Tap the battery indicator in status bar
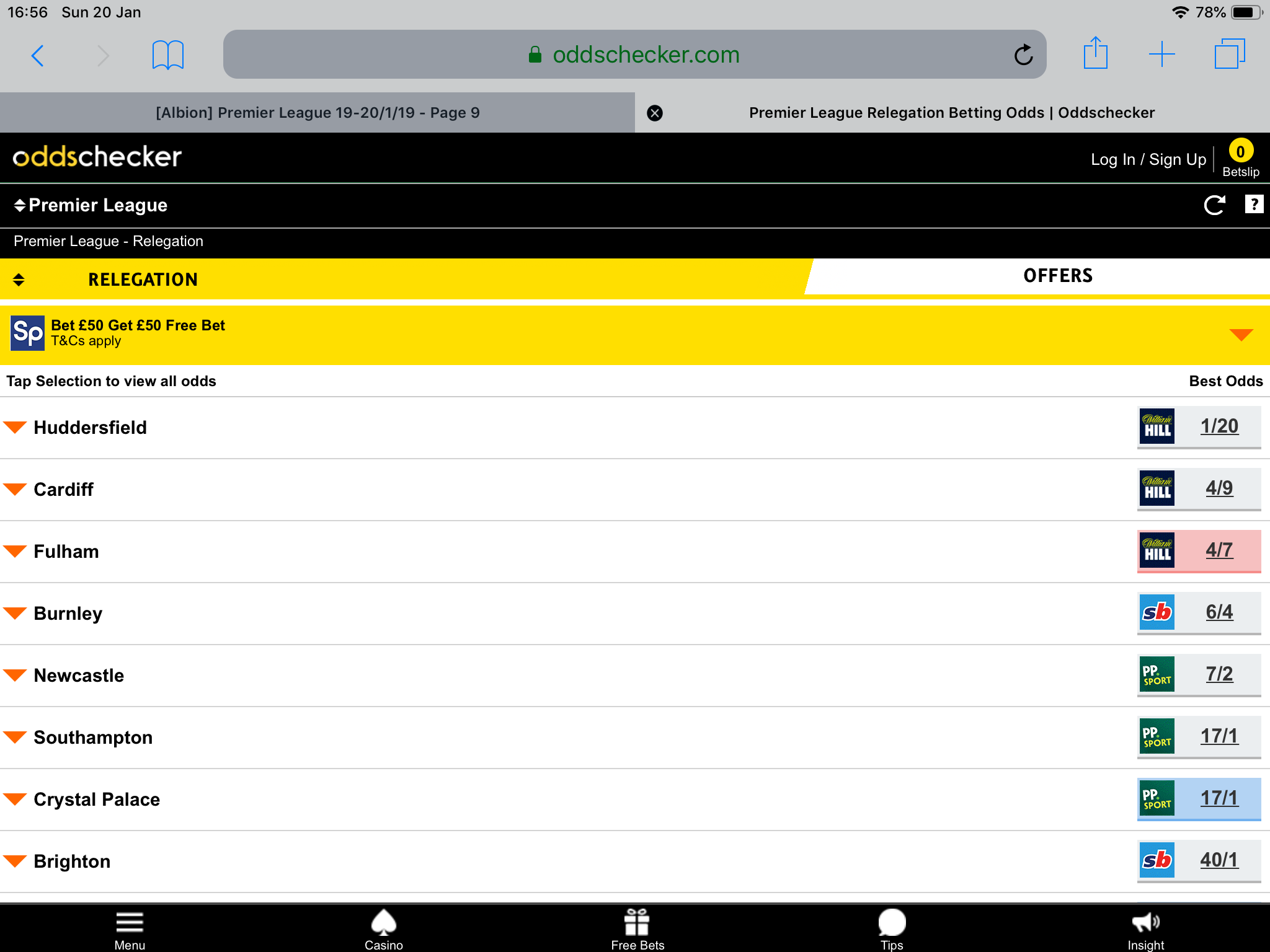The image size is (1270, 952). pyautogui.click(x=1247, y=12)
